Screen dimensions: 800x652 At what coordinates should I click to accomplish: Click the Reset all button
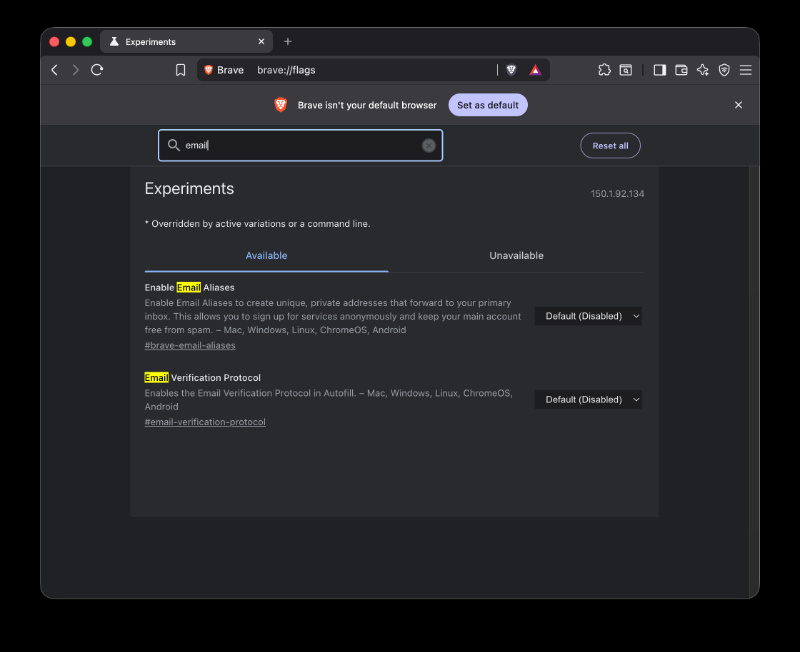tap(610, 146)
